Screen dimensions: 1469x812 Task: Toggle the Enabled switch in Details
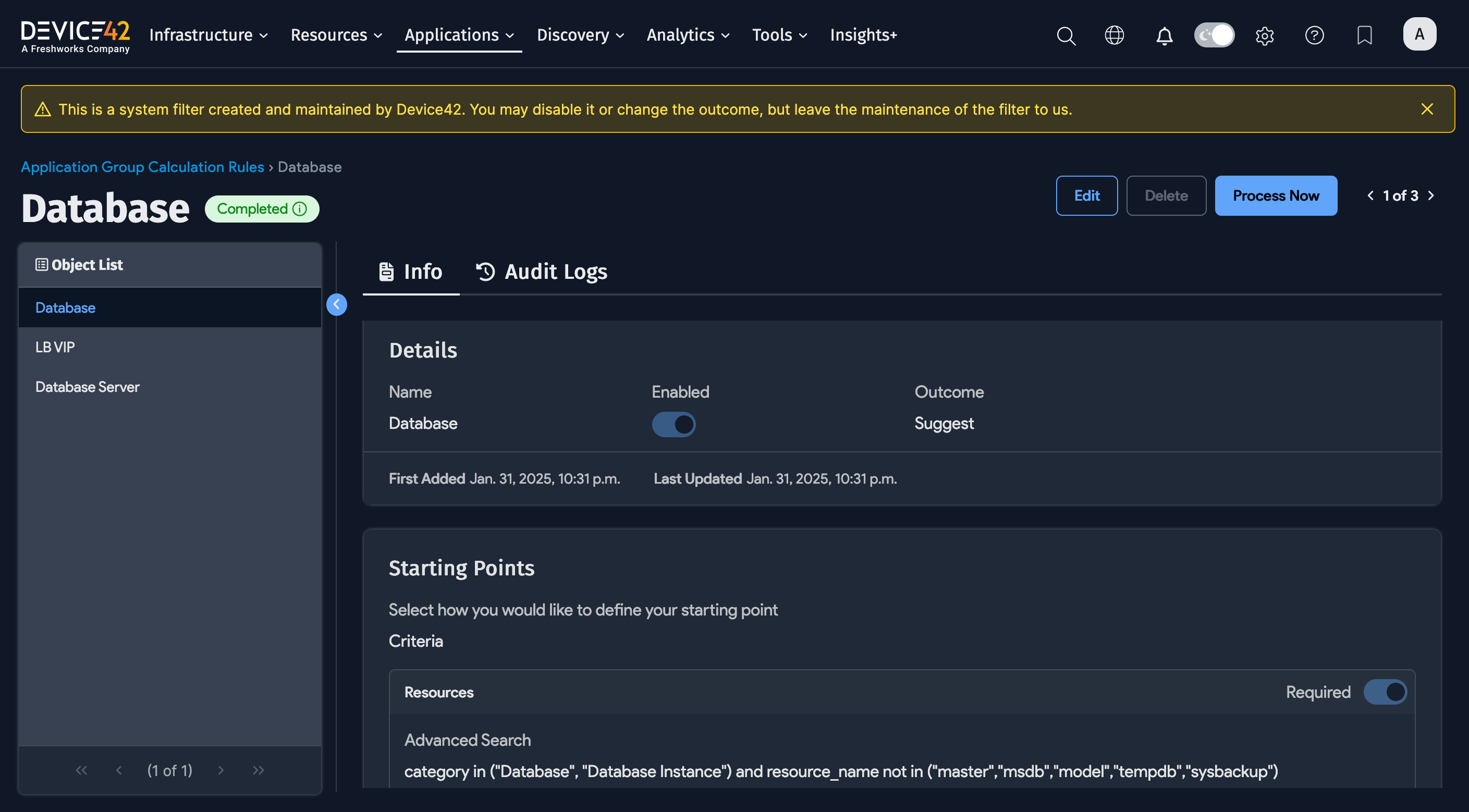point(674,424)
